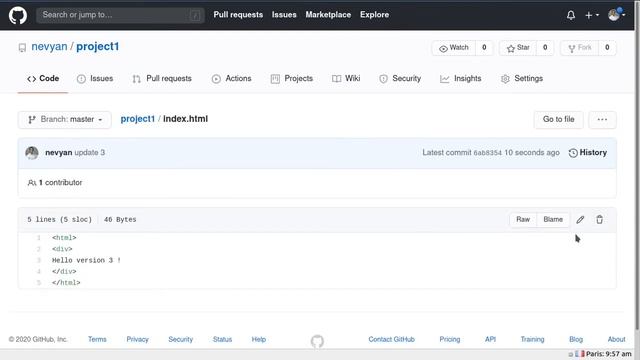Switch to the Projects tab
The width and height of the screenshot is (640, 360).
click(292, 78)
